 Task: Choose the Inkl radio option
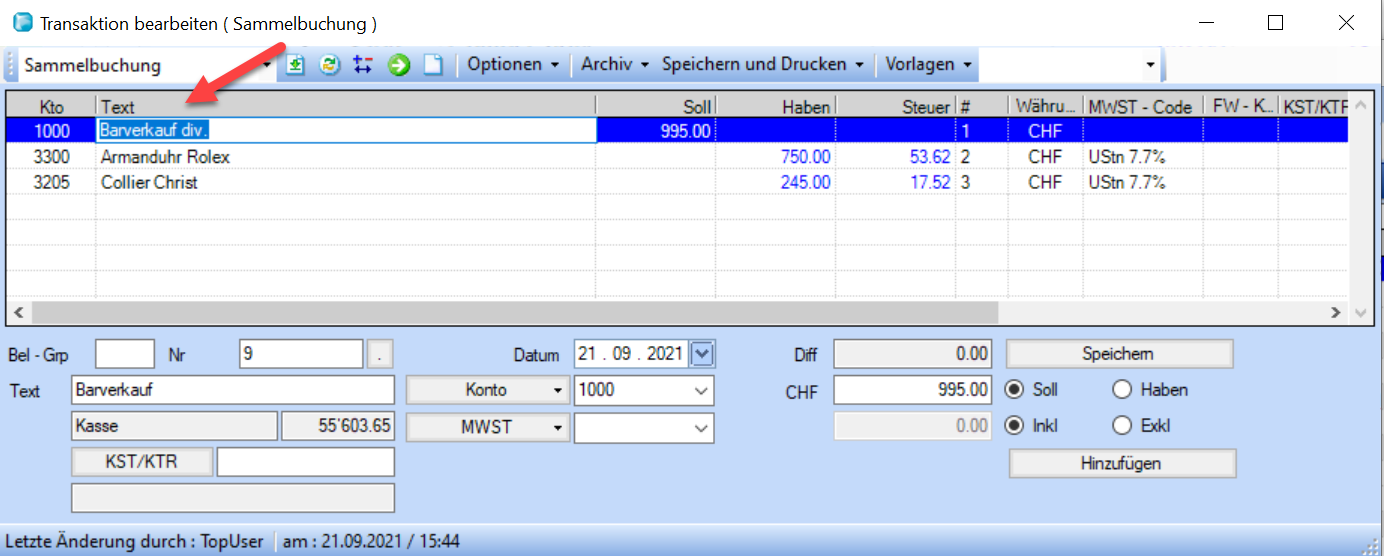1014,426
